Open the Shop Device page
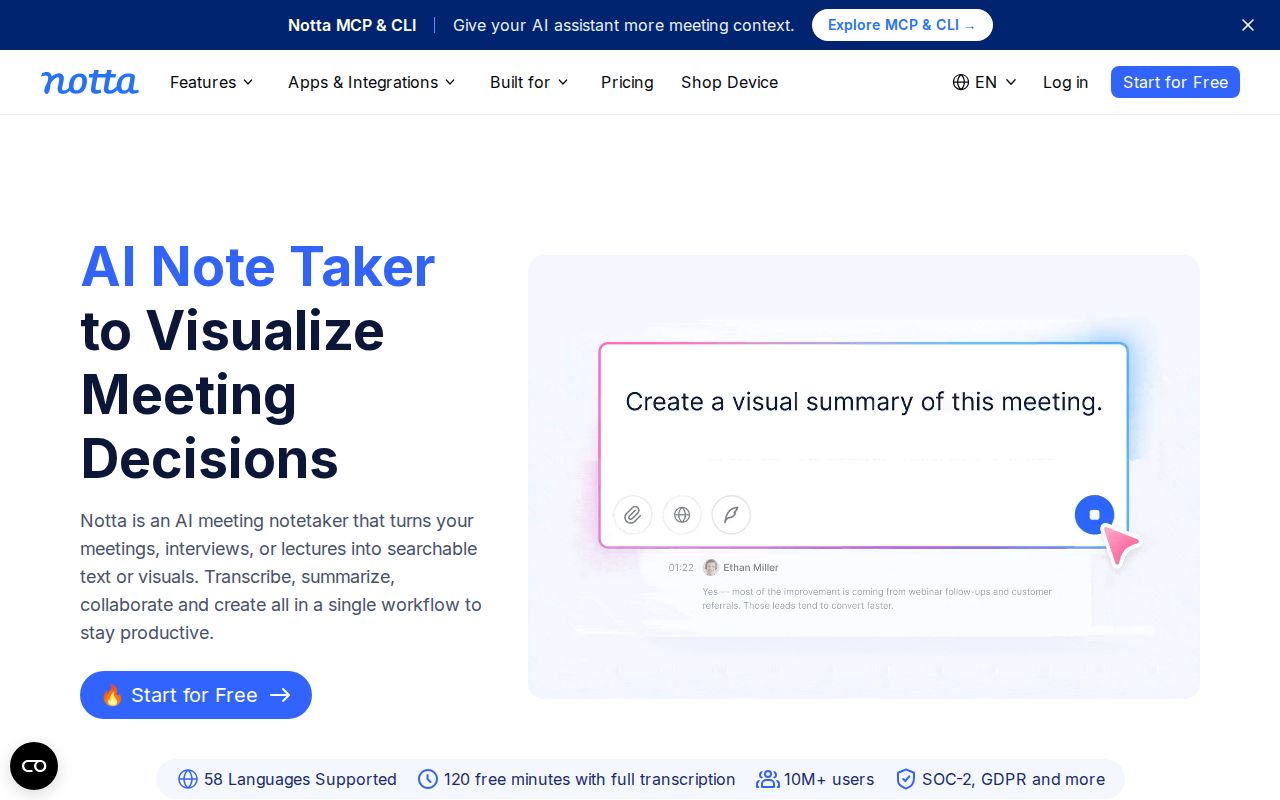1280x800 pixels. (x=729, y=82)
